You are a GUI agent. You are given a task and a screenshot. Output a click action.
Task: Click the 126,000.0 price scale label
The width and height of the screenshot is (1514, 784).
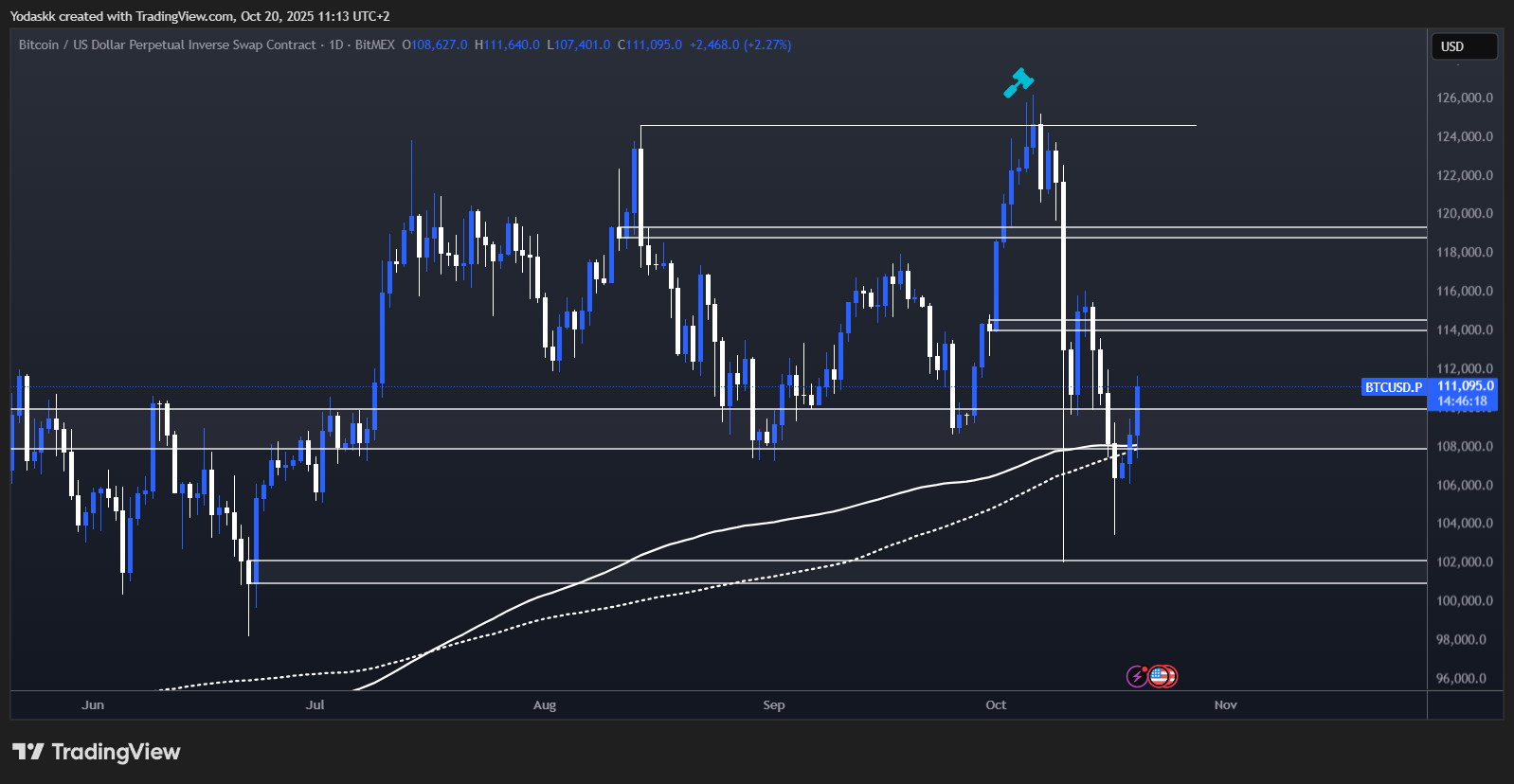coord(1464,98)
